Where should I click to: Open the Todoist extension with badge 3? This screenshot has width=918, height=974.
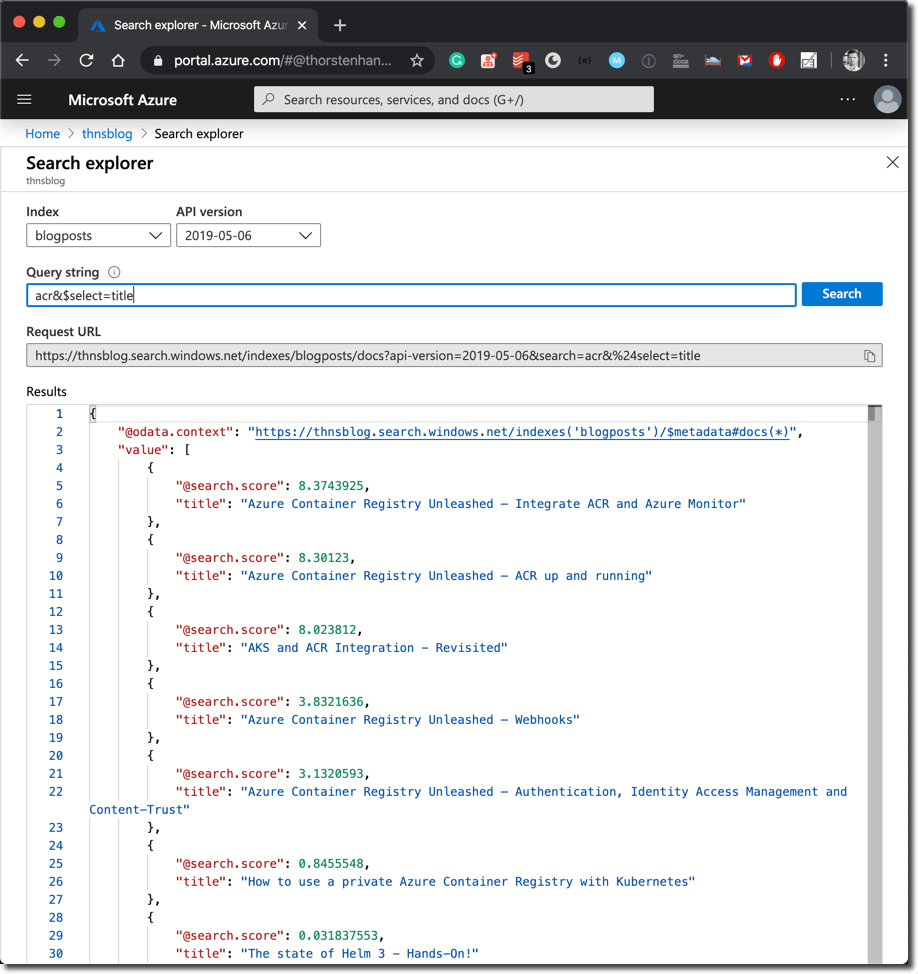(521, 60)
